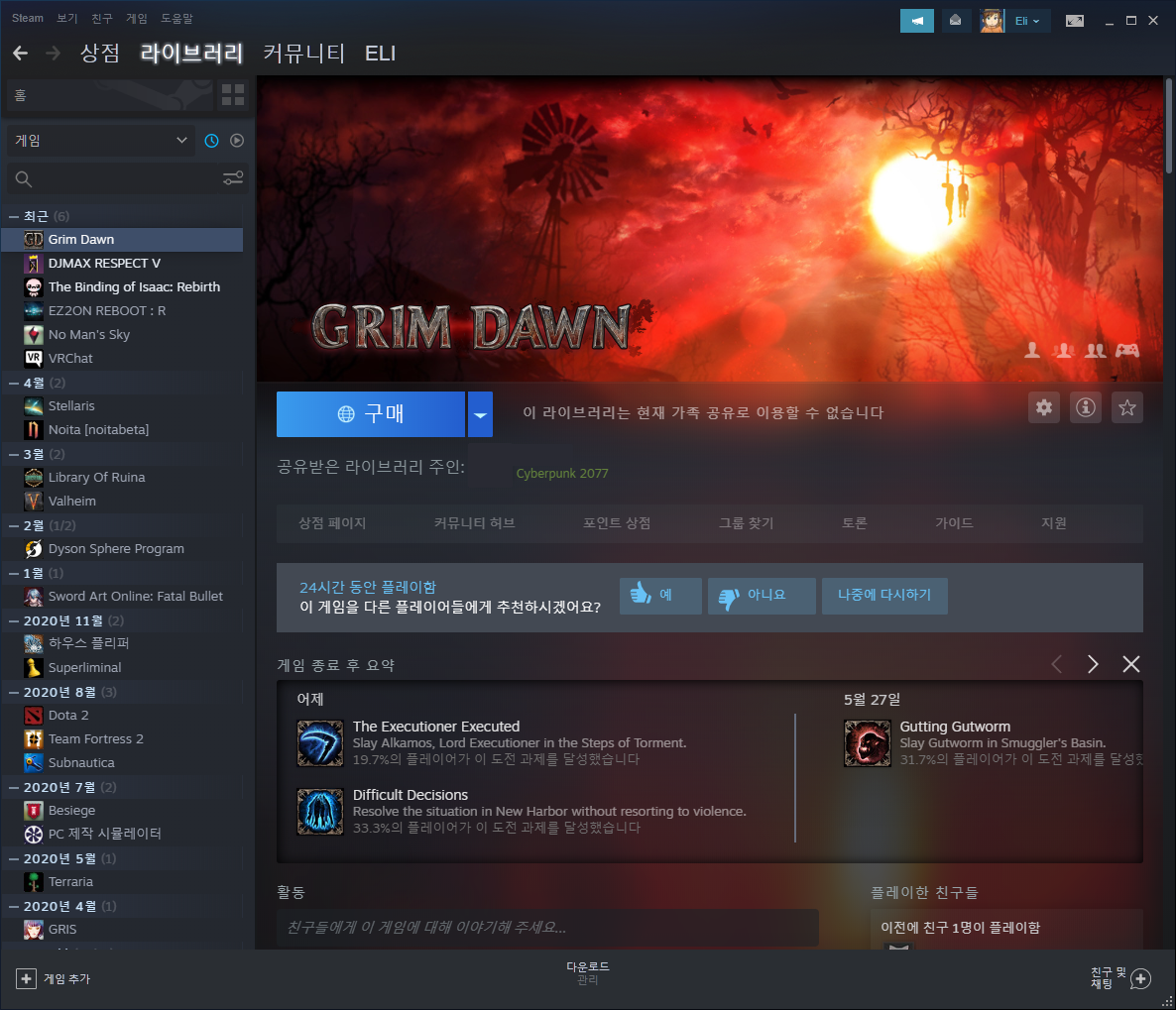Click the blue 구매 button
Viewport: 1176px width, 1010px height.
coord(371,414)
